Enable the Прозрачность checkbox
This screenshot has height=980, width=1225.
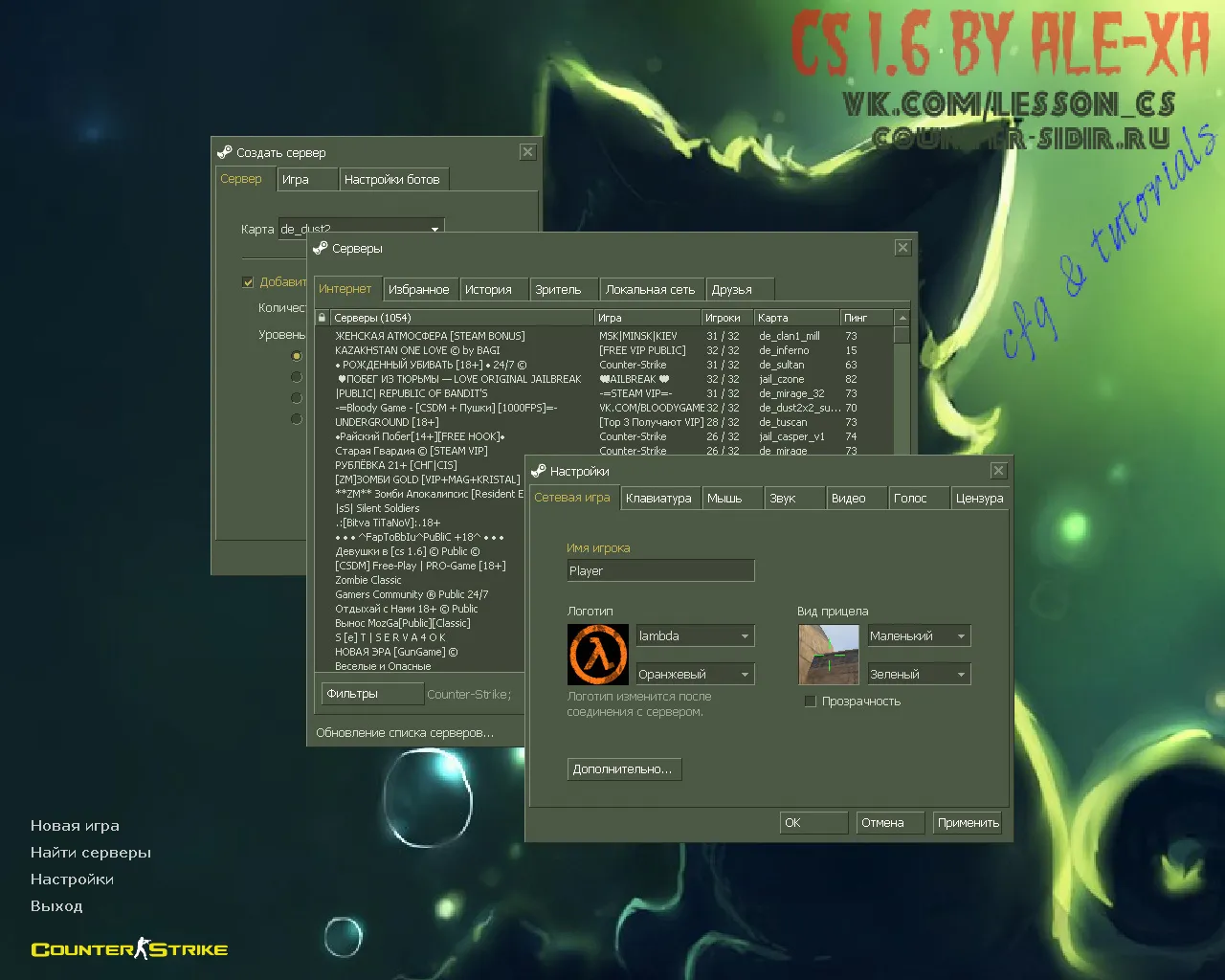tap(811, 701)
